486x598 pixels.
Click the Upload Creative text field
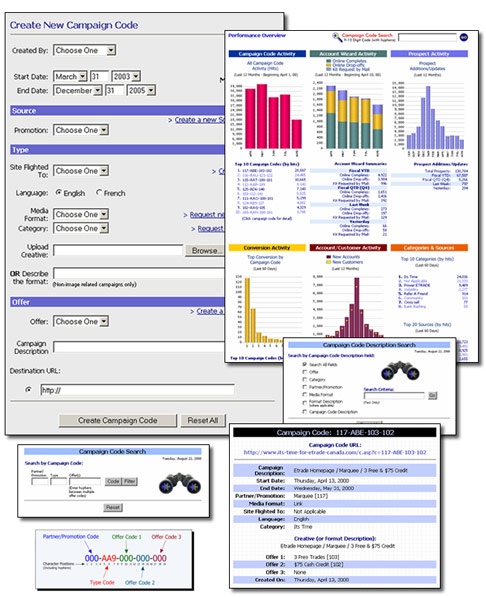[118, 251]
